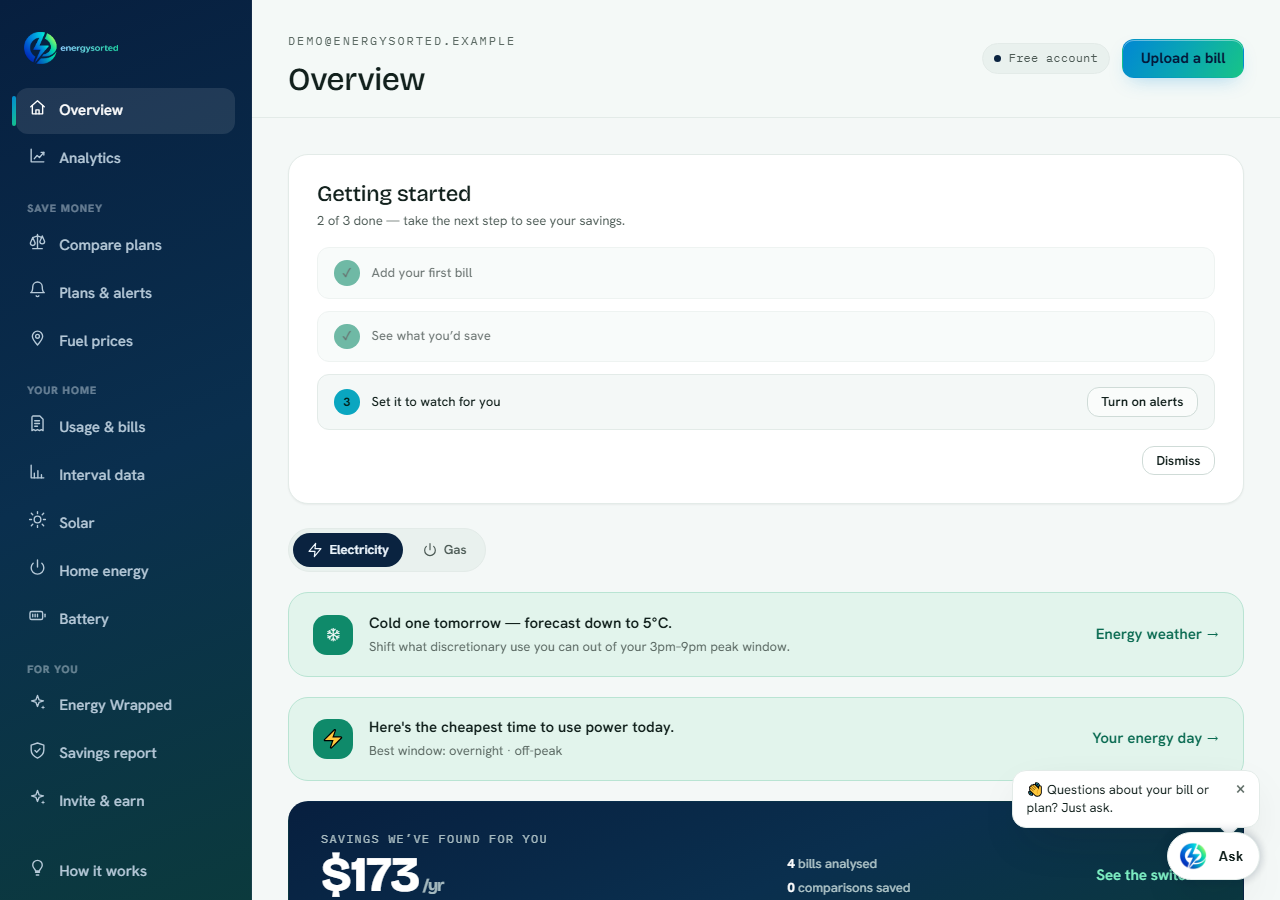
Task: Click the See what you'd save step
Action: (766, 336)
